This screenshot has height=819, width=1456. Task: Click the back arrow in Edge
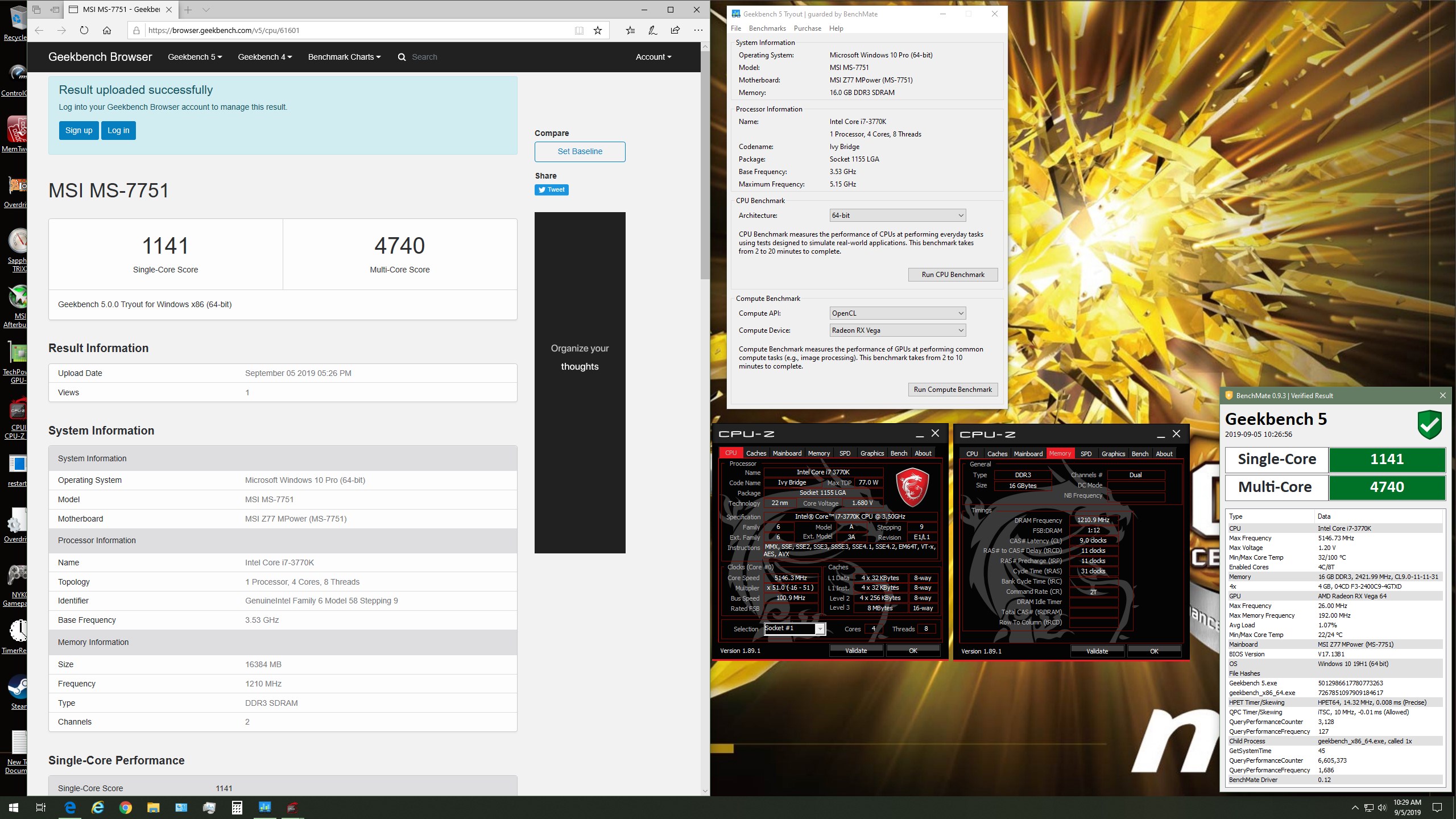pyautogui.click(x=39, y=31)
